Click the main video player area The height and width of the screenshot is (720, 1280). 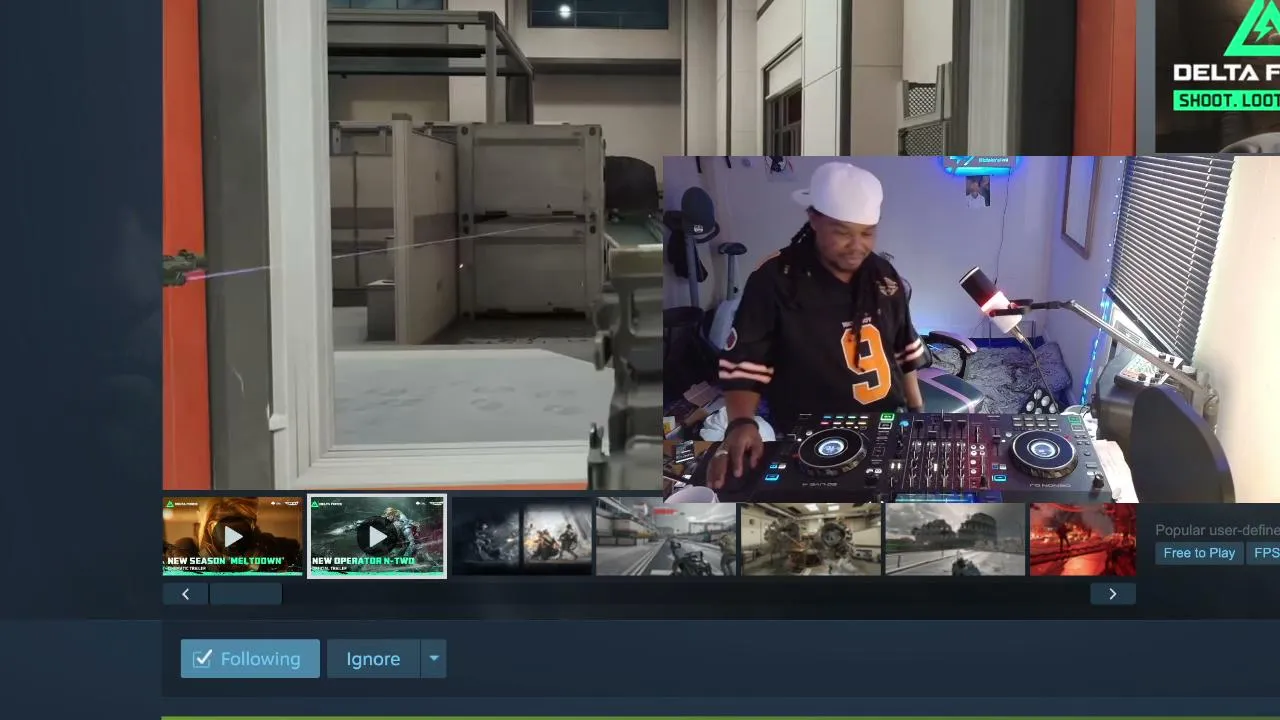point(649,245)
